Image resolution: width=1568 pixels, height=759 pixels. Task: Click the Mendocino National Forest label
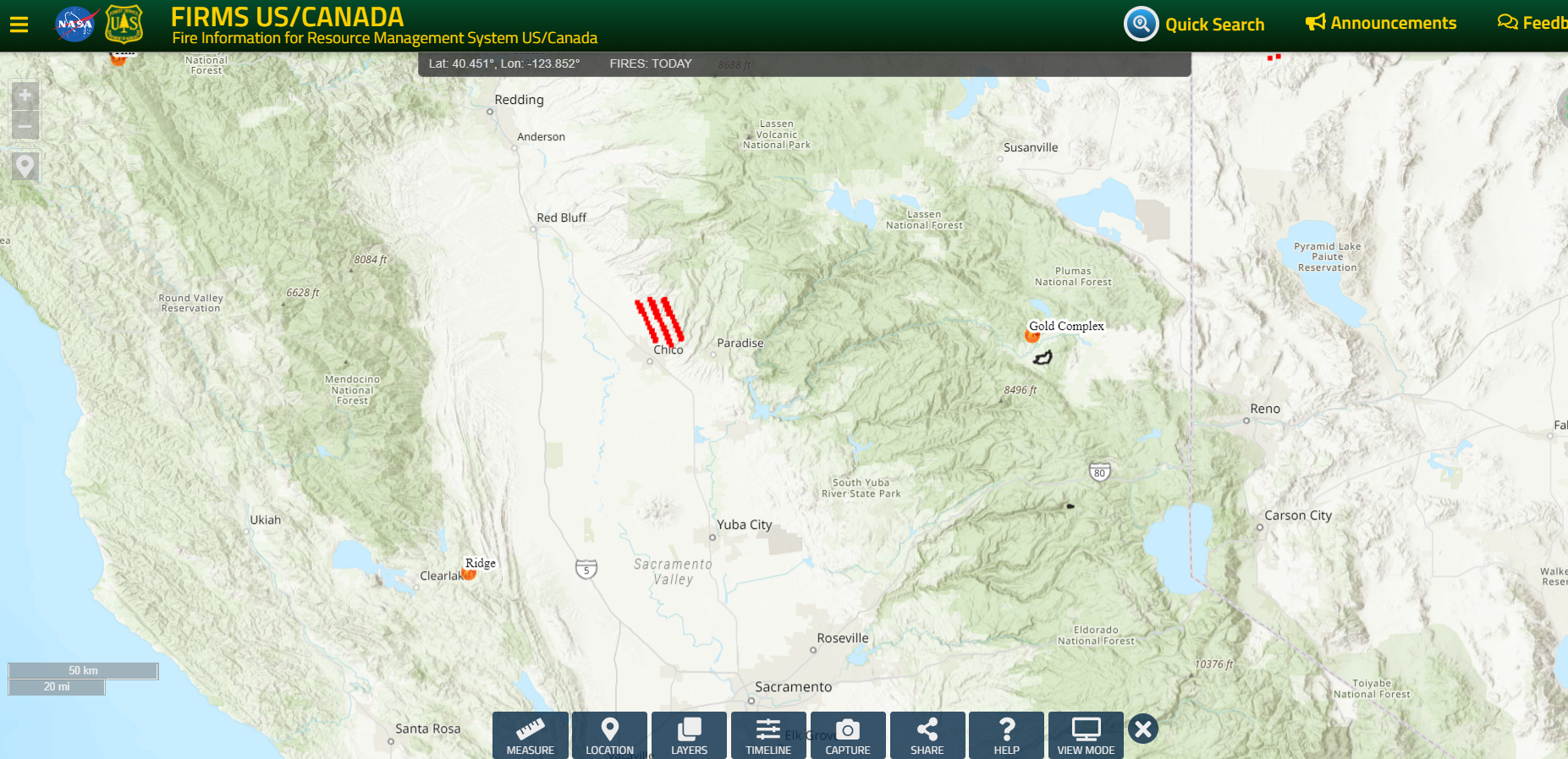pos(352,390)
